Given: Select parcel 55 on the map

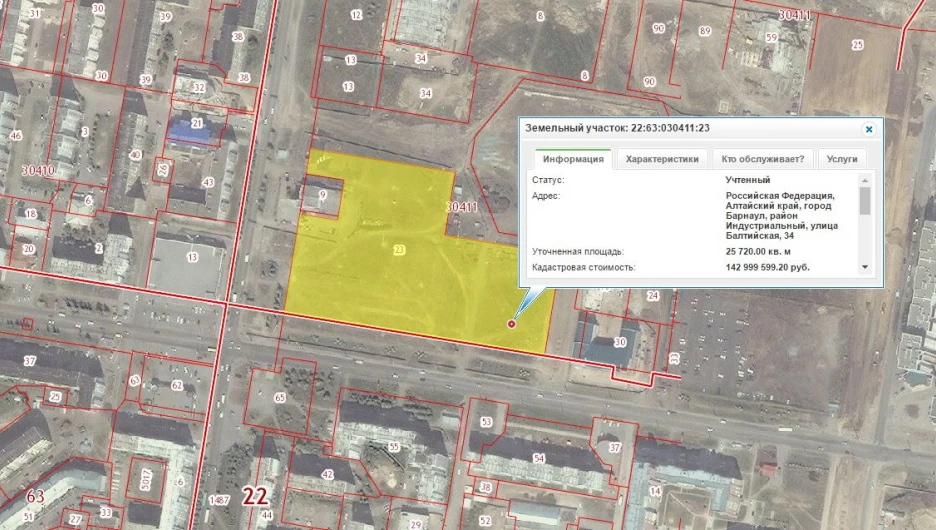Looking at the screenshot, I should [394, 445].
